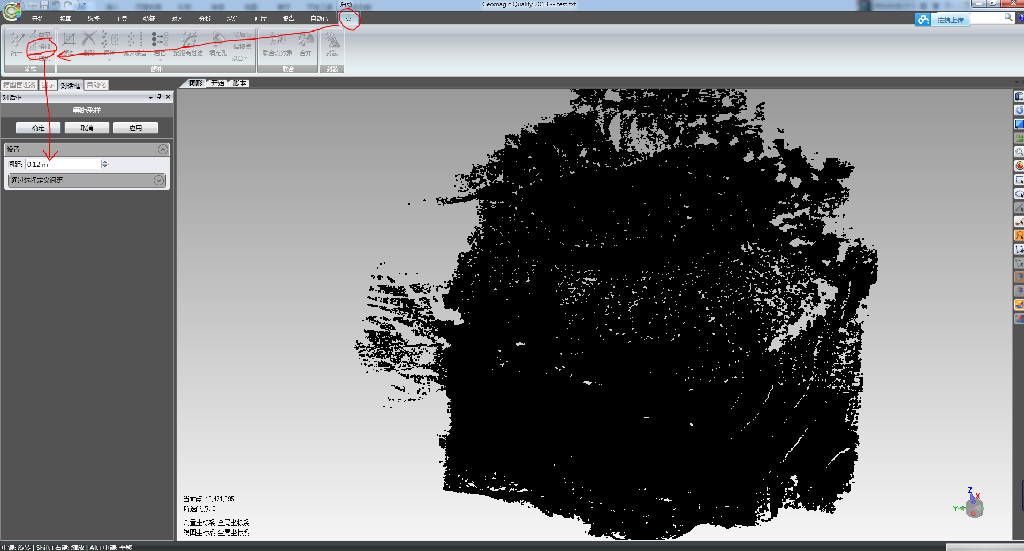Click the Merge ribbon icon

click(305, 43)
